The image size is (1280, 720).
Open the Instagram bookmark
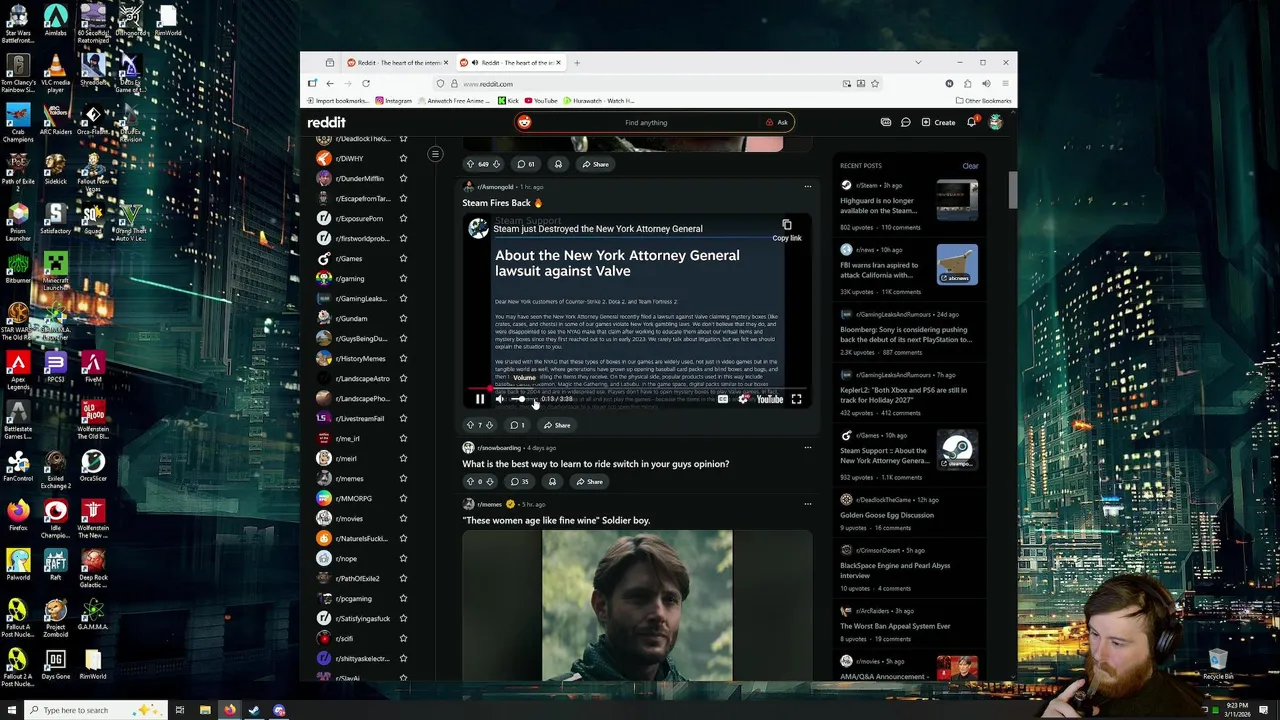pyautogui.click(x=393, y=101)
